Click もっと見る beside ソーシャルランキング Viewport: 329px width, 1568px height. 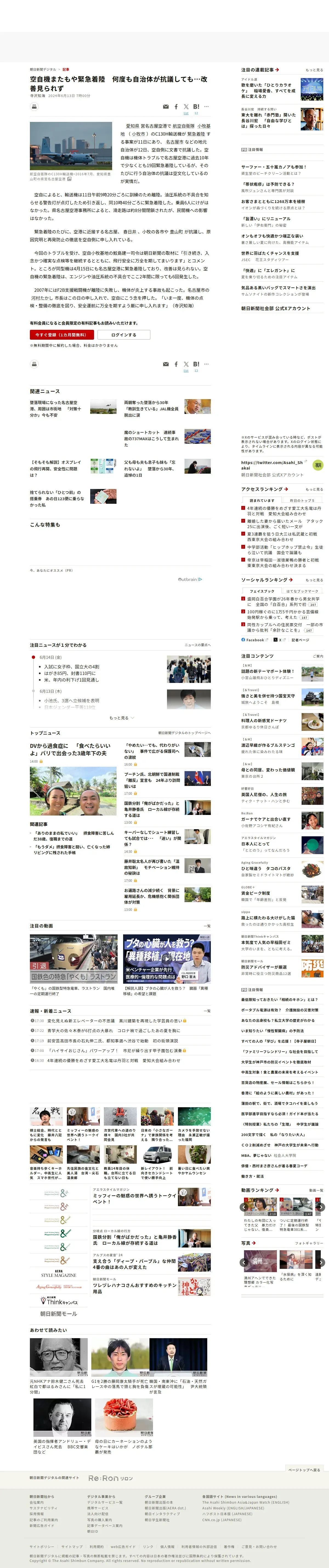(314, 580)
